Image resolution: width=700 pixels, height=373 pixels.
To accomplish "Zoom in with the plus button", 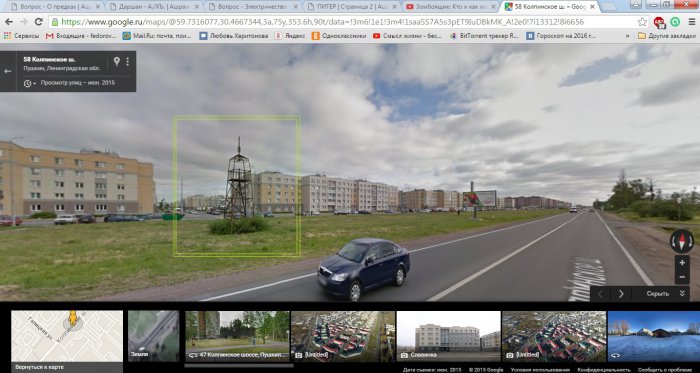I will click(682, 263).
